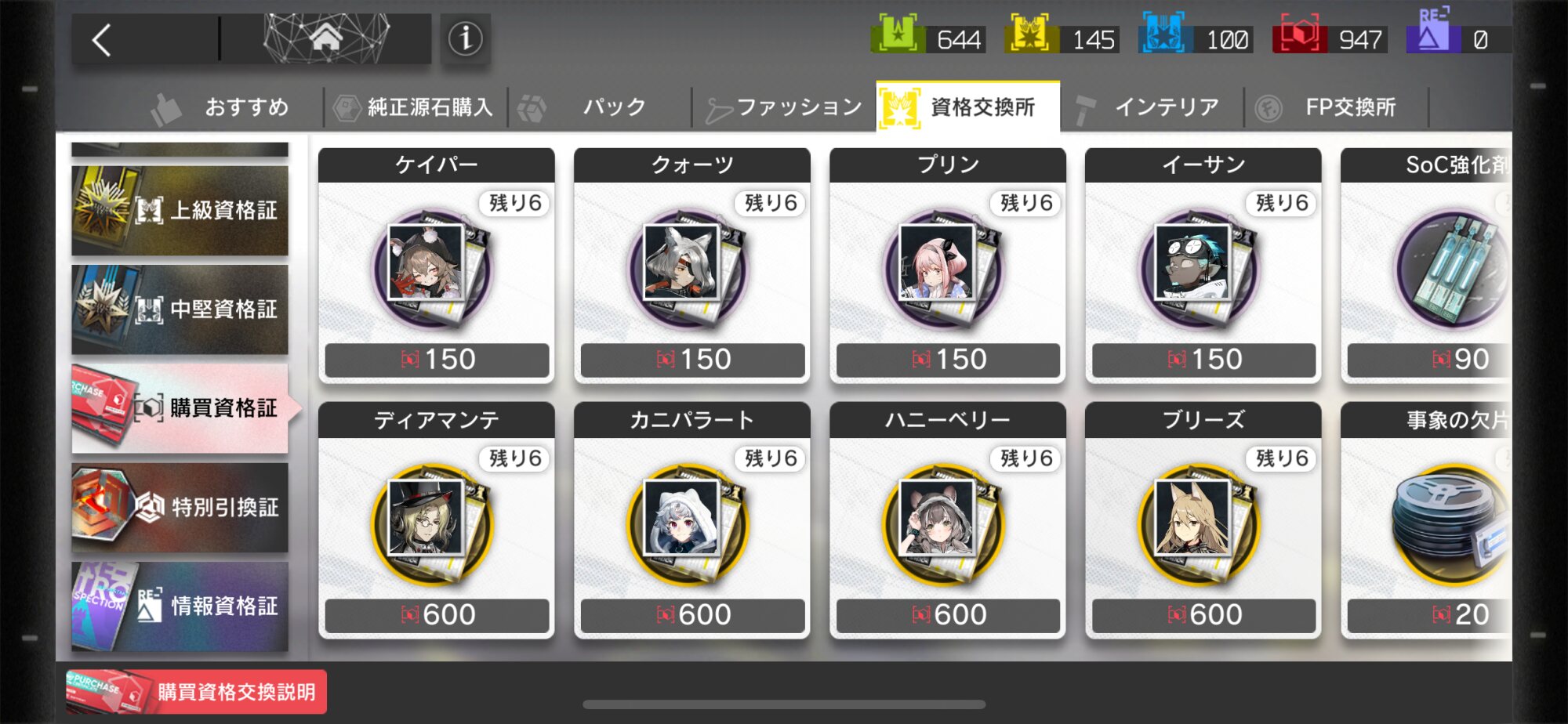Select 情報資格証 in the sidebar
Viewport: 1568px width, 724px height.
pyautogui.click(x=180, y=606)
